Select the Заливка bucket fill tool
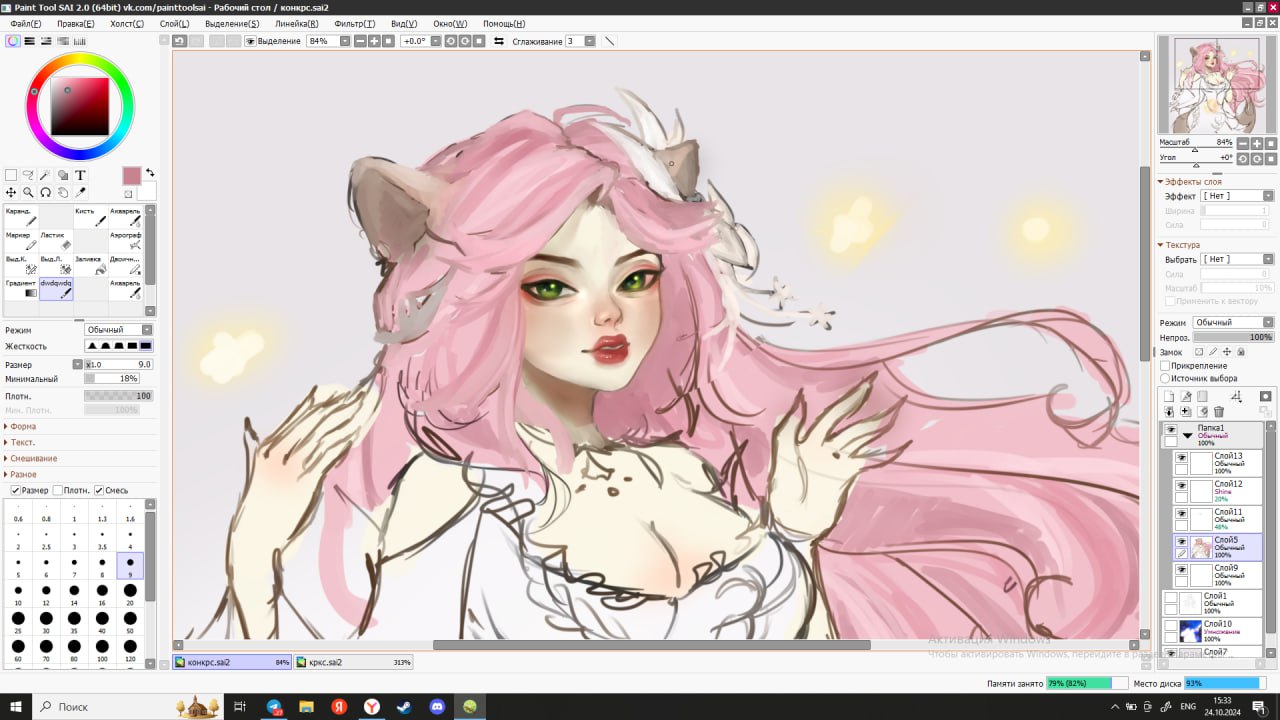 [91, 265]
